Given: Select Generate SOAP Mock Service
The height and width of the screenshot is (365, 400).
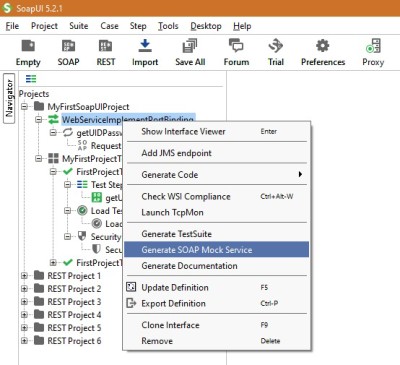Looking at the screenshot, I should (217, 250).
